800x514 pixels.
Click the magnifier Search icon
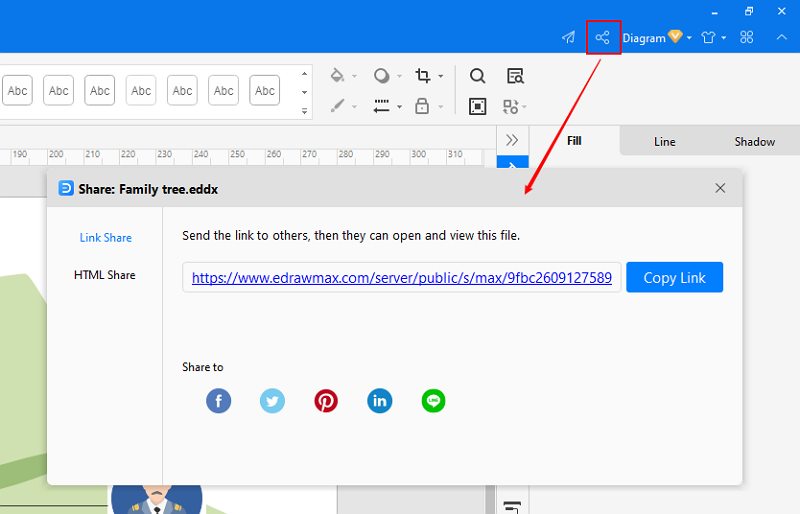tap(478, 76)
